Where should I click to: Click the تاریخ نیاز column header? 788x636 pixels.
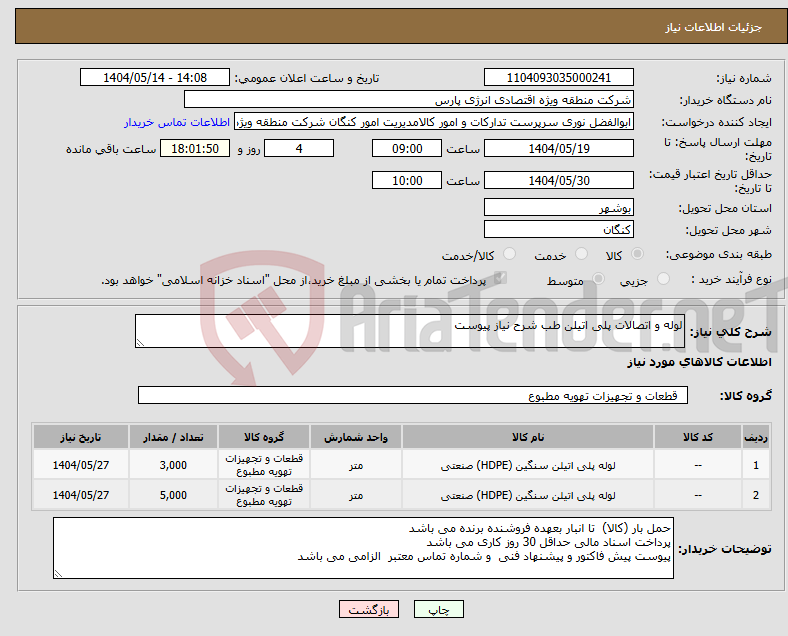coord(81,437)
